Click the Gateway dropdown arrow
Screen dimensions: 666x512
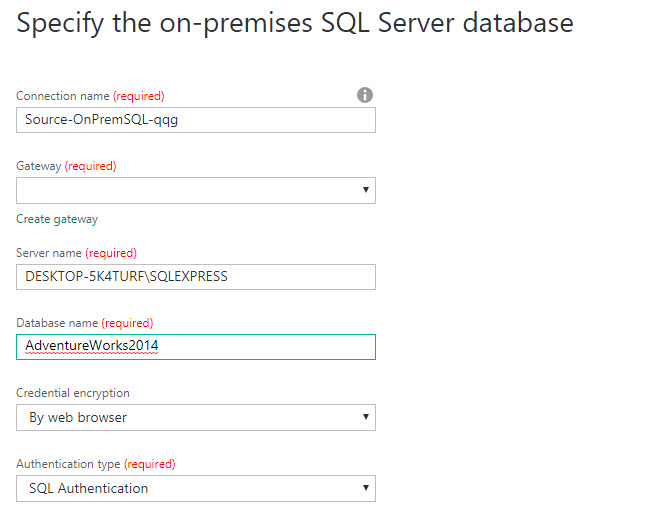pyautogui.click(x=365, y=190)
